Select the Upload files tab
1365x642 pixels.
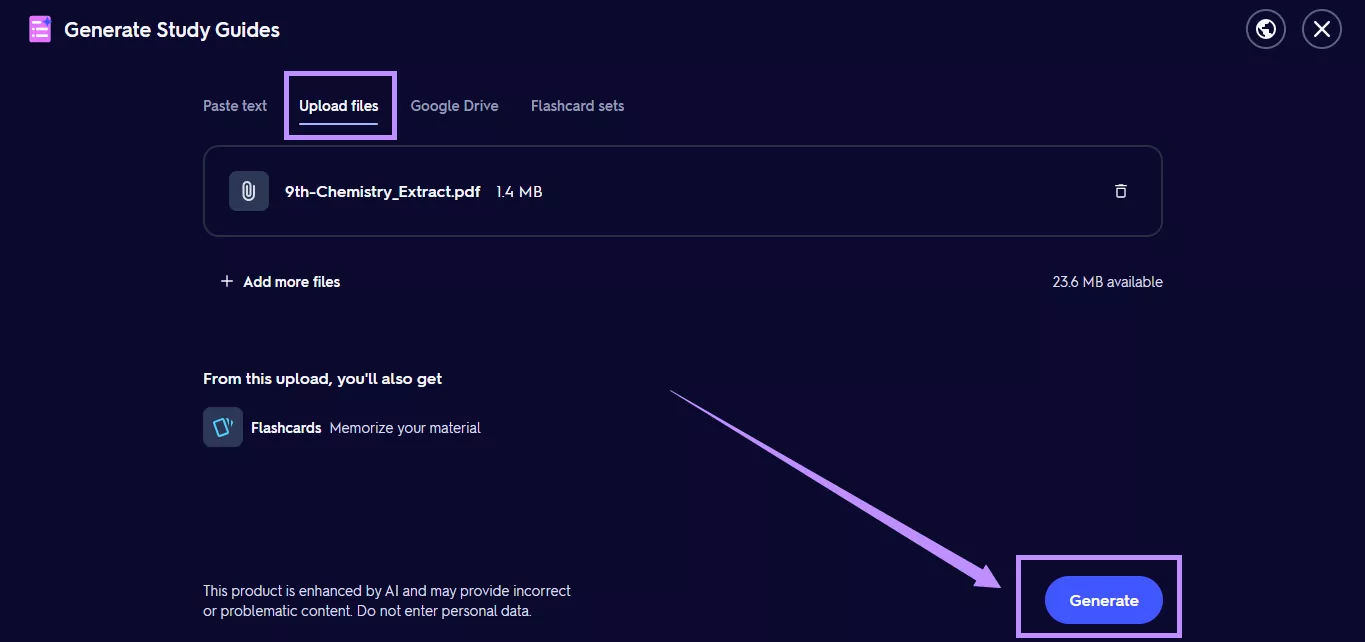[339, 106]
